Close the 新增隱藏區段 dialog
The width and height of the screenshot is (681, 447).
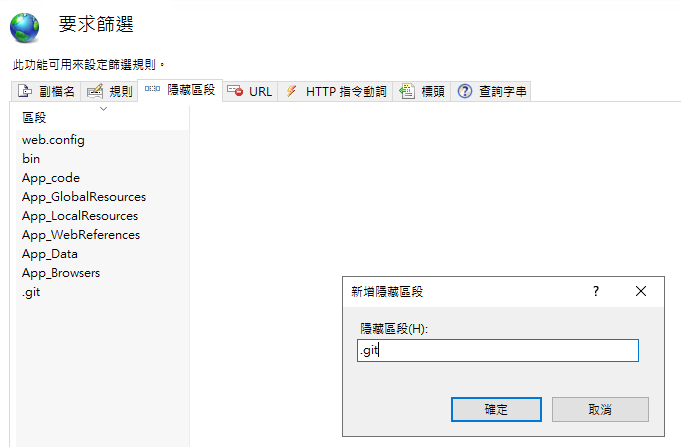click(641, 291)
